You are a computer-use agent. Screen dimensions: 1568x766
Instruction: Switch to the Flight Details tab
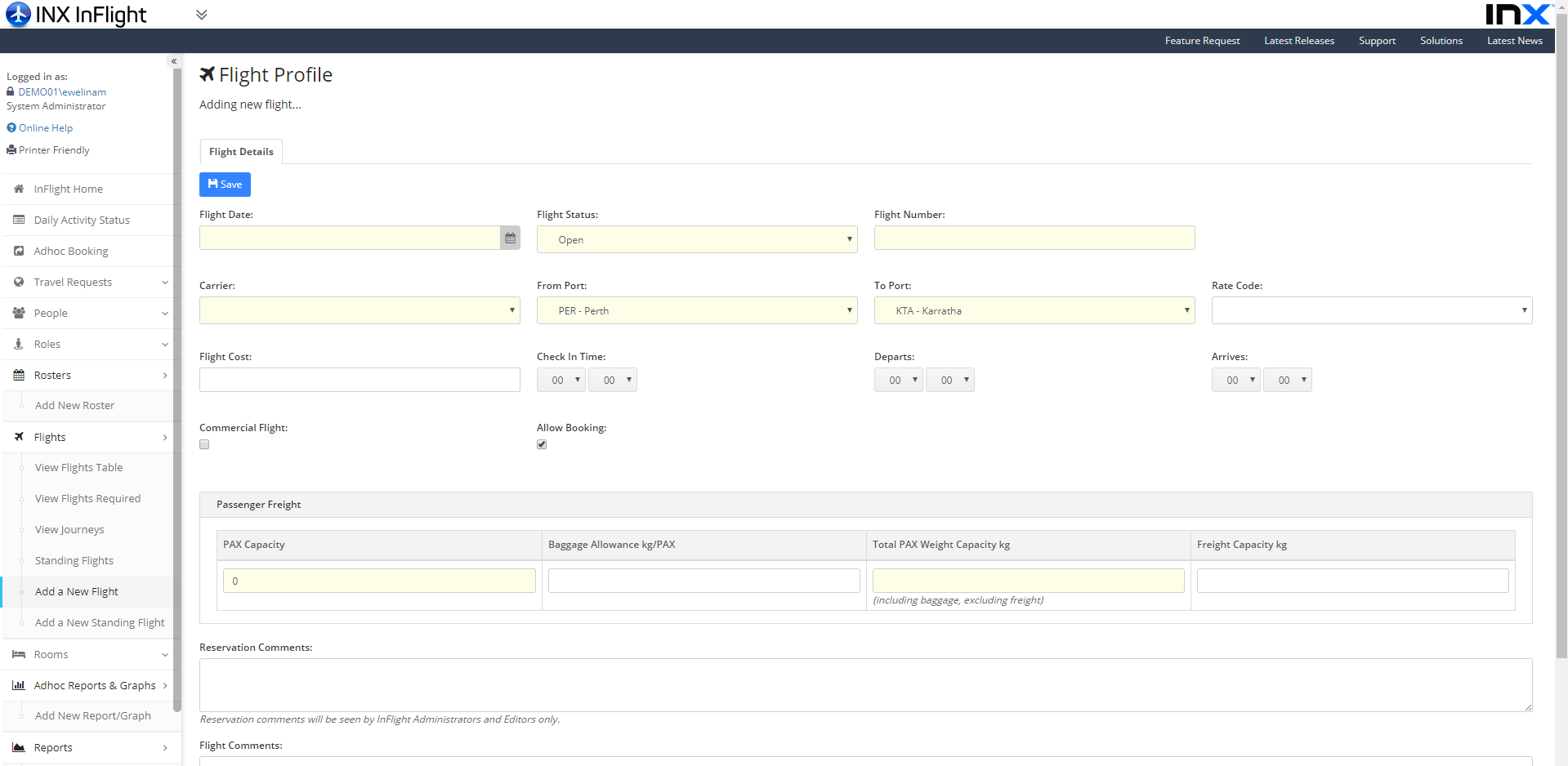click(240, 151)
